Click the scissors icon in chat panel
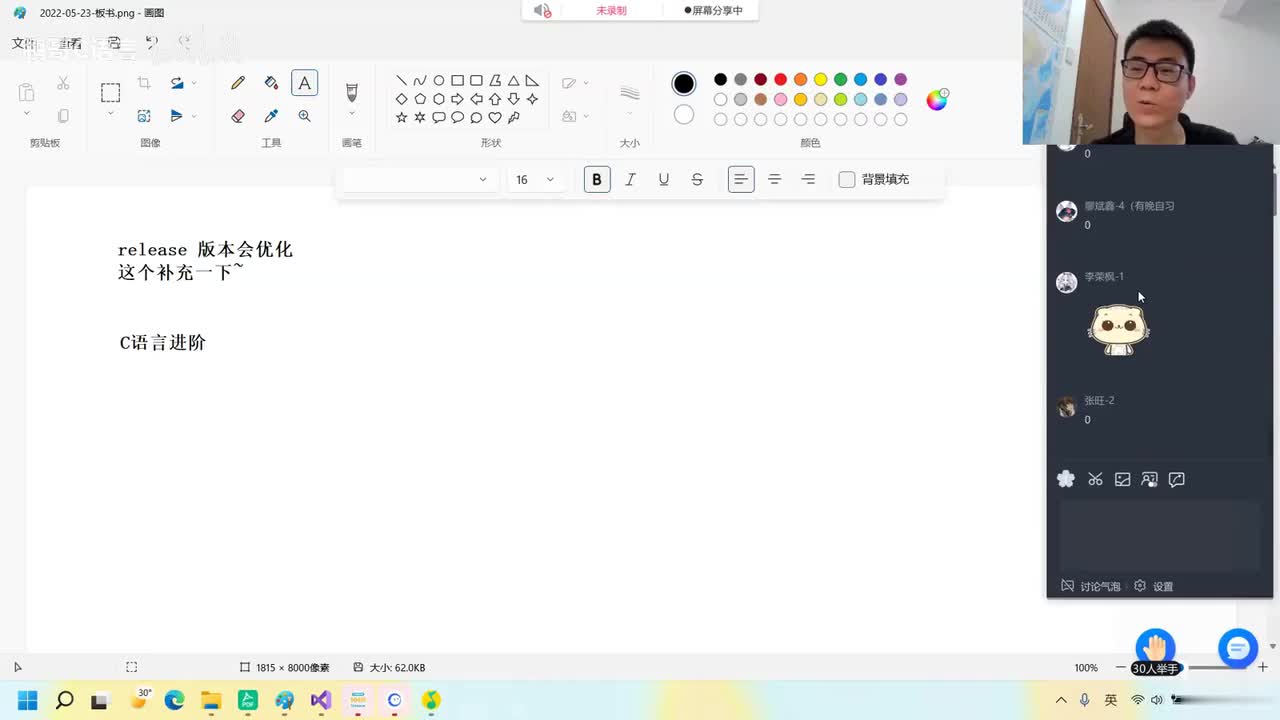This screenshot has width=1280, height=720. pos(1095,479)
